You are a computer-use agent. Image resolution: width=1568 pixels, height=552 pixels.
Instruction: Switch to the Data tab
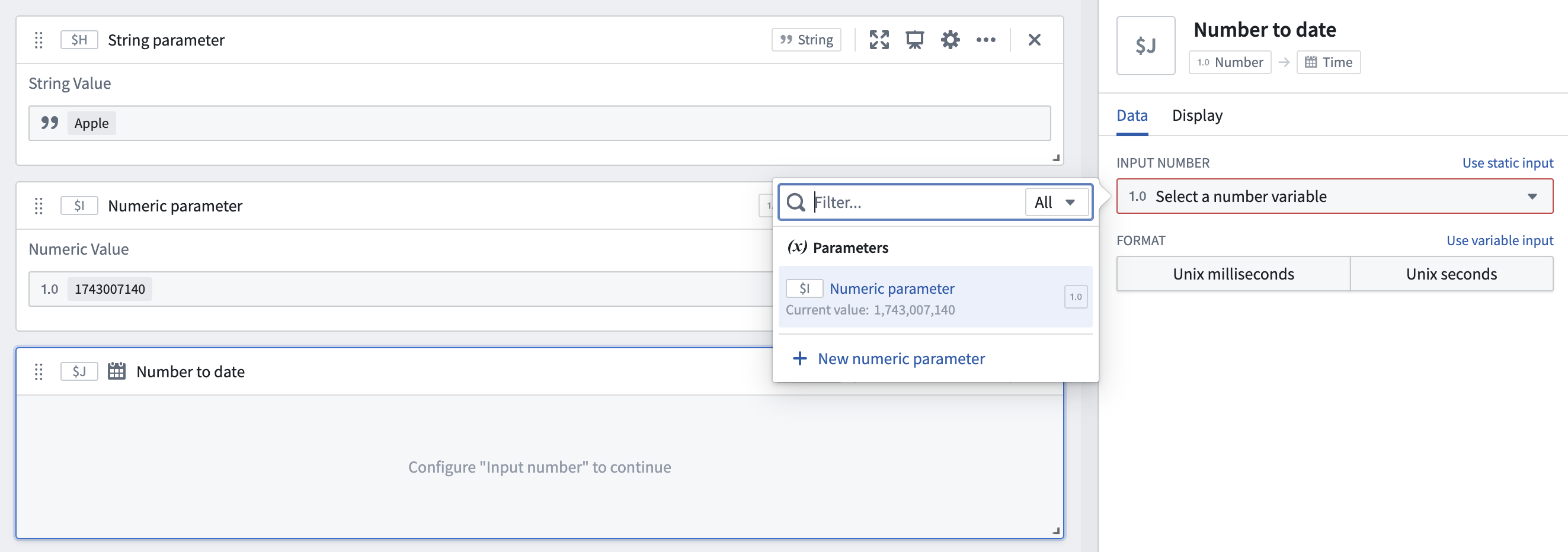coord(1132,115)
